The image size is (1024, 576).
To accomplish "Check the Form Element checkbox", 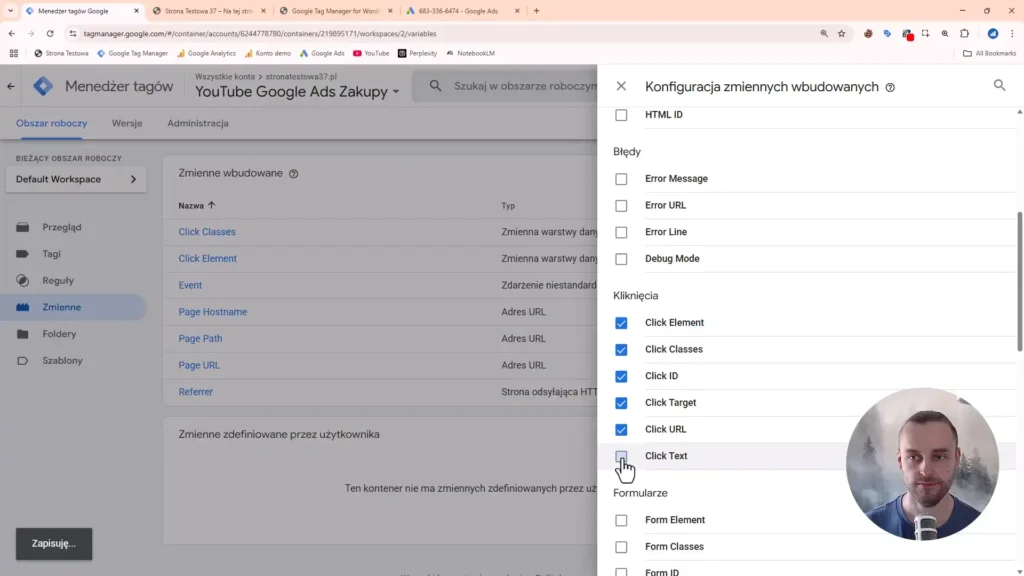I will [x=621, y=520].
